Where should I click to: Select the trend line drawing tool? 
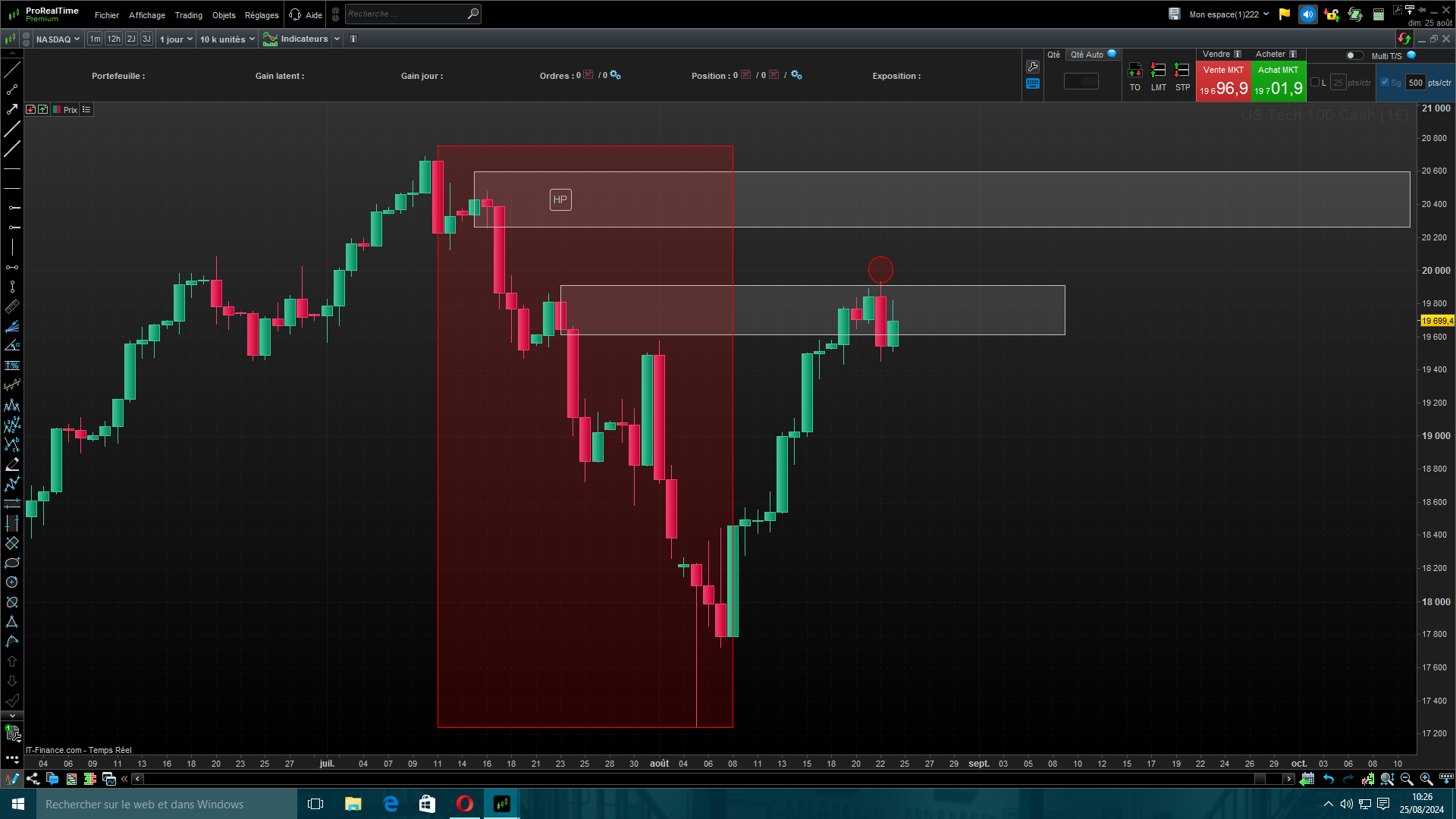(12, 71)
